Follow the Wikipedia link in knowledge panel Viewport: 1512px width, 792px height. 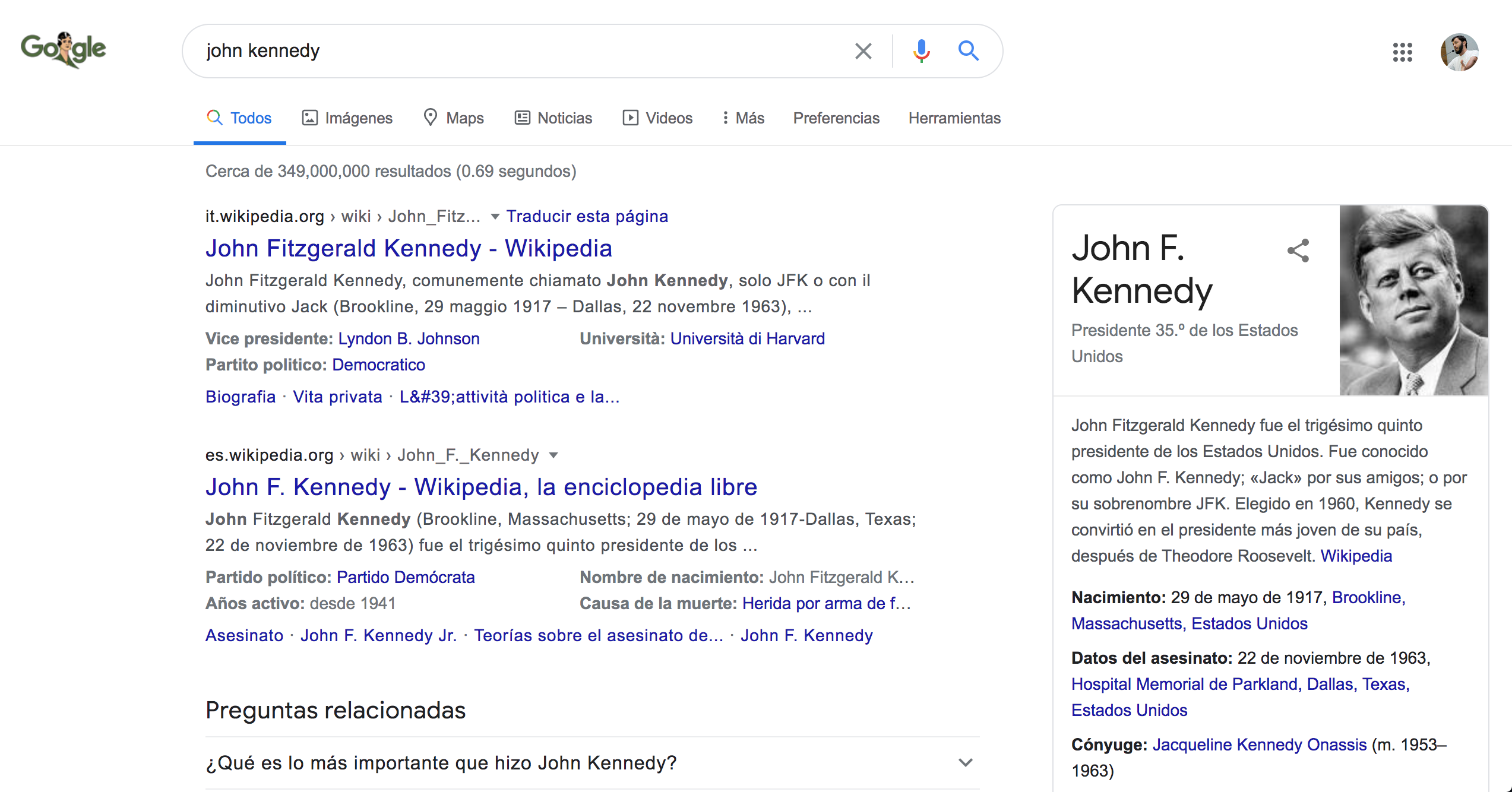pyautogui.click(x=1356, y=556)
